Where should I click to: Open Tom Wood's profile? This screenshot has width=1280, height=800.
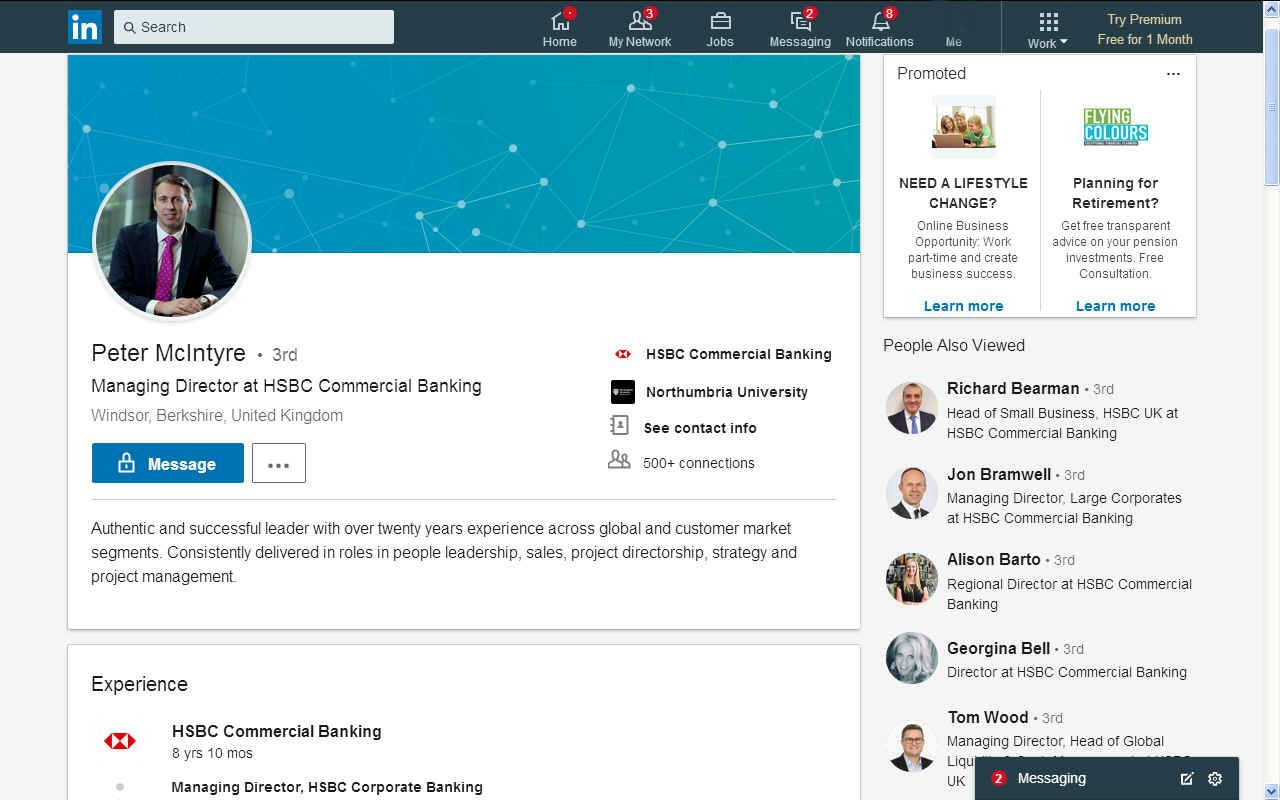tap(988, 717)
